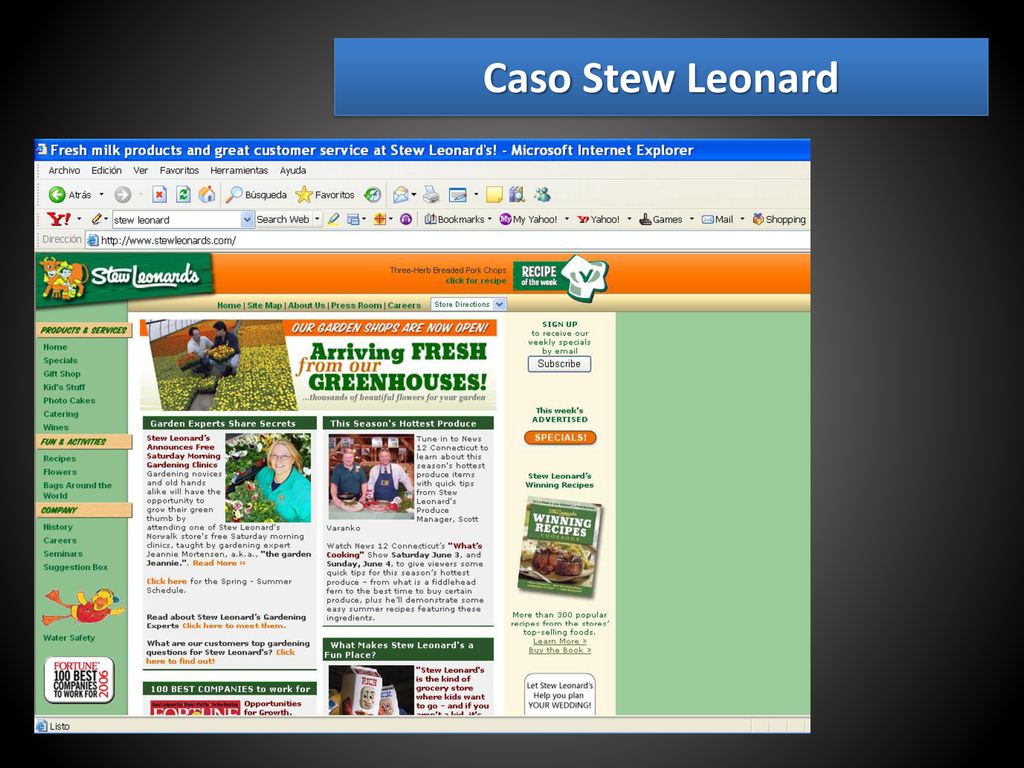
Task: Open the Site Map link
Action: [x=264, y=305]
